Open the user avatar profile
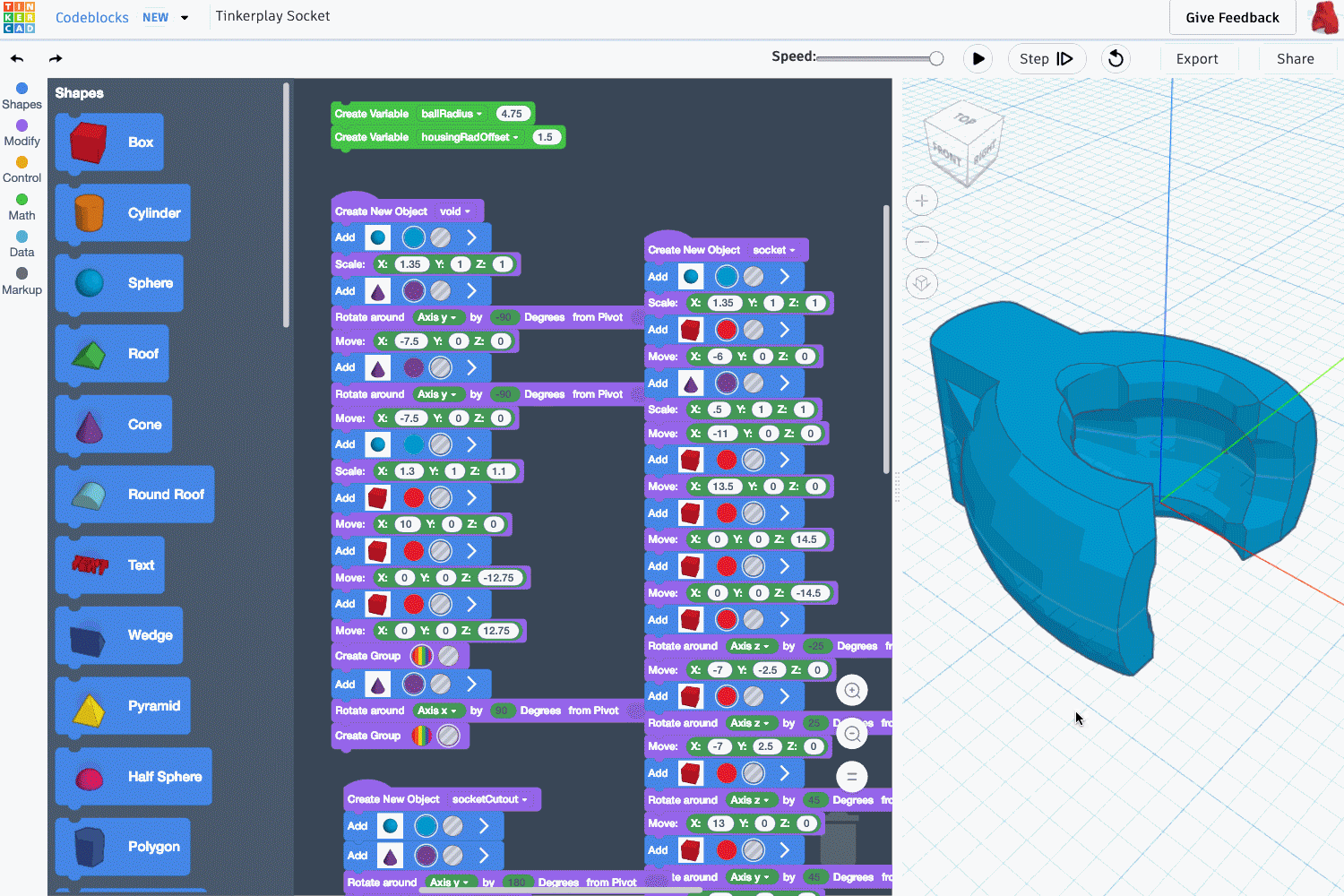Viewport: 1344px width, 896px height. coord(1325,18)
